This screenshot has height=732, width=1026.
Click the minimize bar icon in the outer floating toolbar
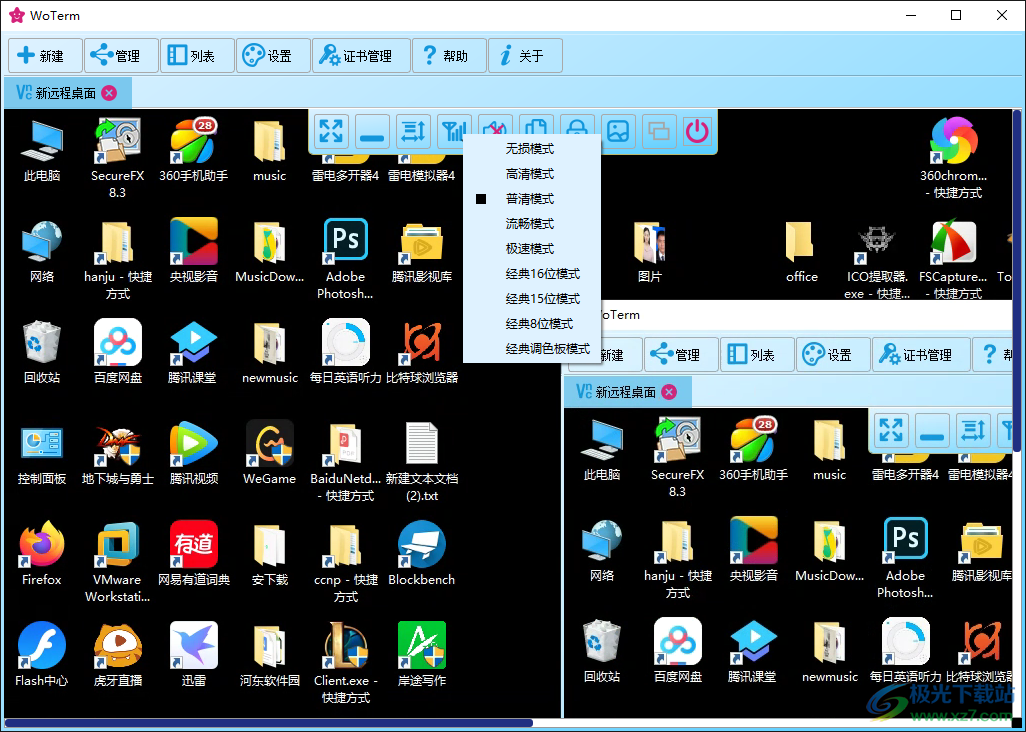(372, 131)
